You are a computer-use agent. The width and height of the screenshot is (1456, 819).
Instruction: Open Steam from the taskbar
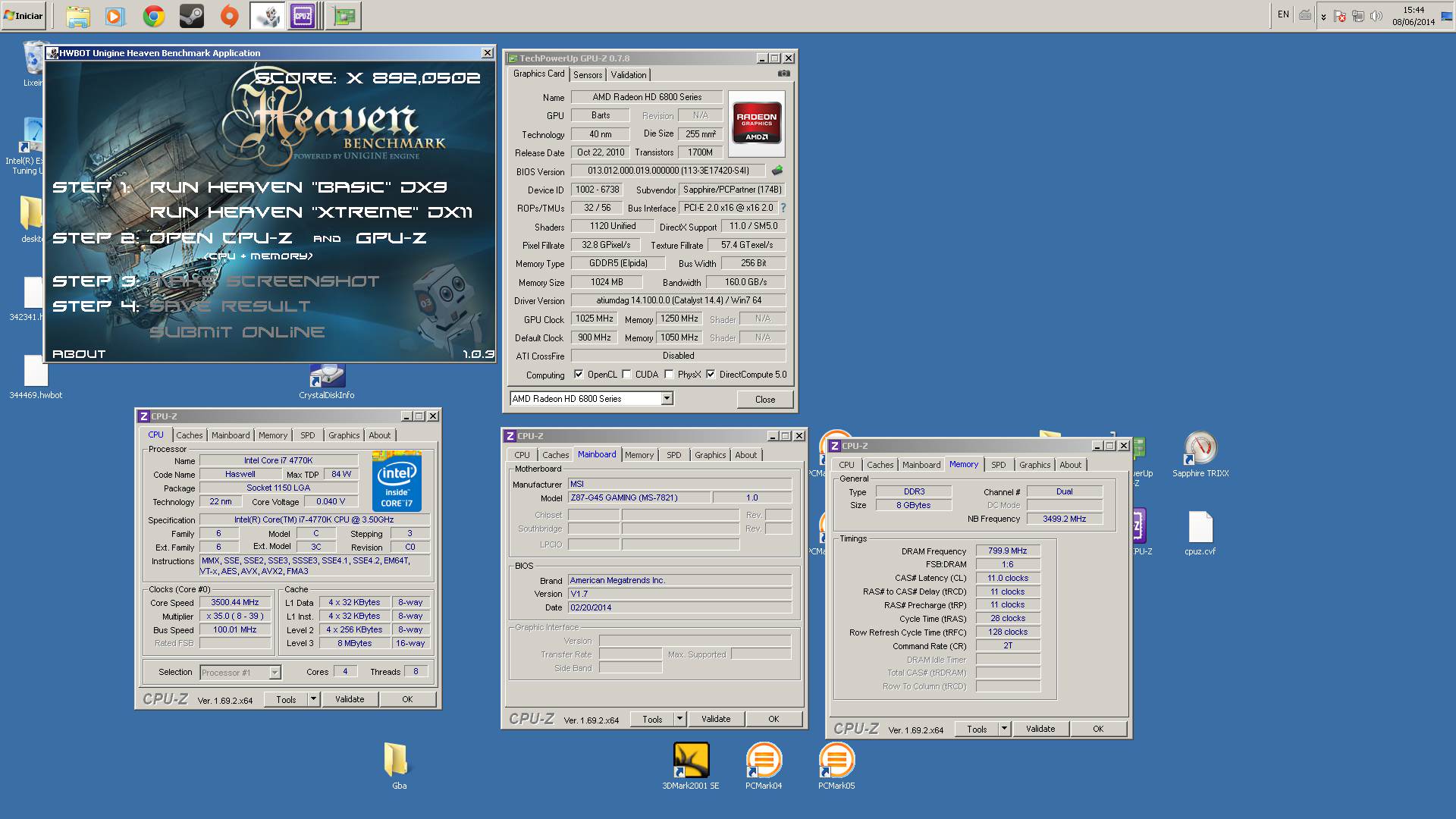click(x=191, y=16)
